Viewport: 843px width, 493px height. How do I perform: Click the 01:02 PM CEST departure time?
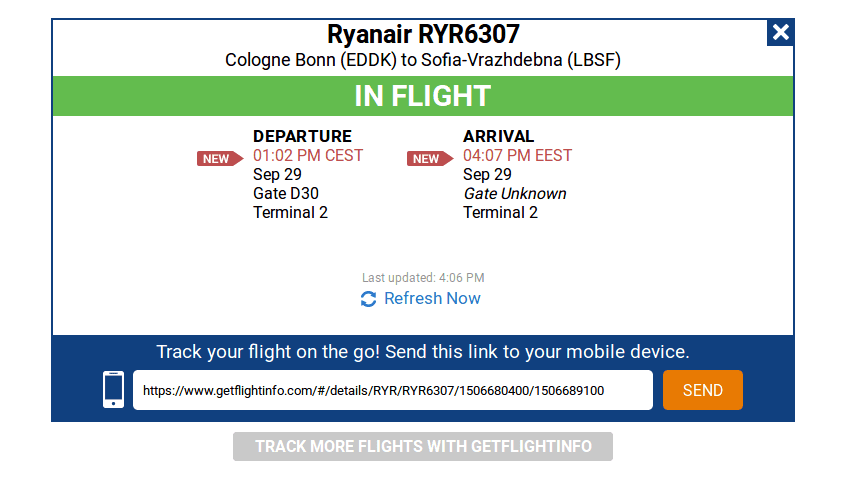(308, 156)
